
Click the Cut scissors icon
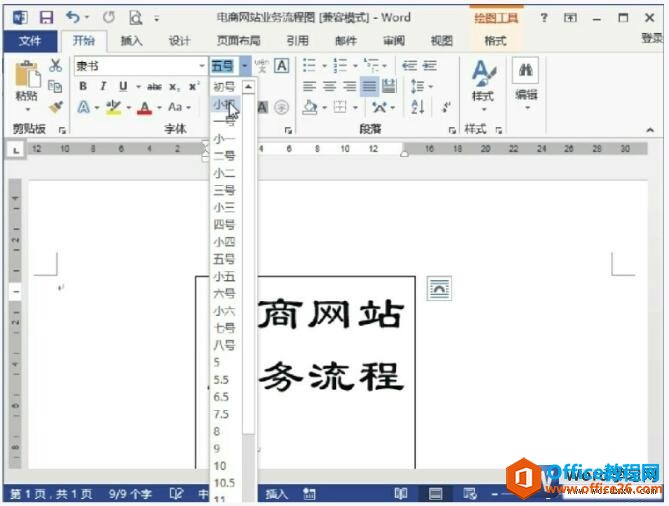coord(55,65)
